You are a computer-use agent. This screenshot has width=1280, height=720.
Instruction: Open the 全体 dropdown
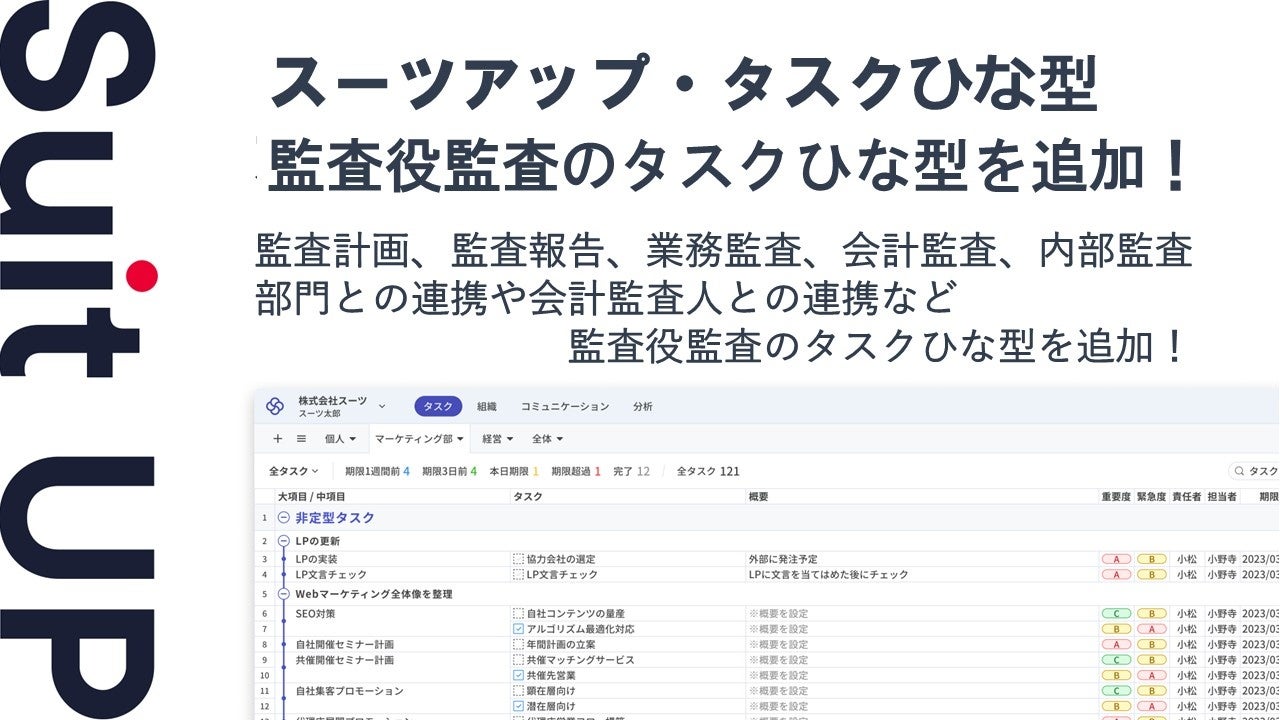click(547, 439)
